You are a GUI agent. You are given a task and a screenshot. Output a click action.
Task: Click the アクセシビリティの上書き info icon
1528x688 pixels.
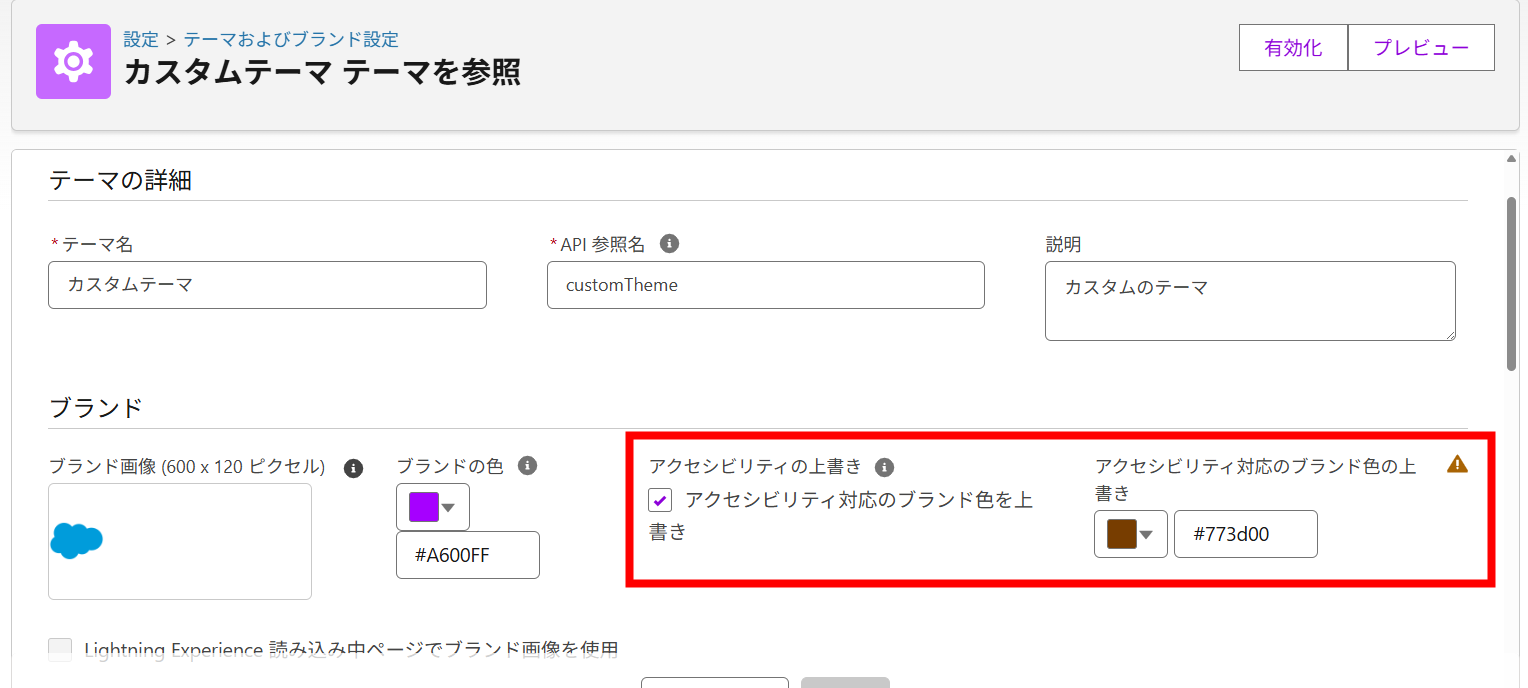(x=884, y=467)
